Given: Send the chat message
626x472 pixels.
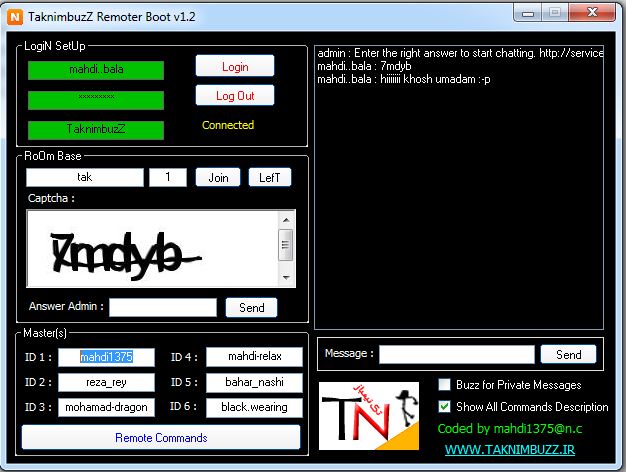Looking at the screenshot, I should (x=569, y=354).
